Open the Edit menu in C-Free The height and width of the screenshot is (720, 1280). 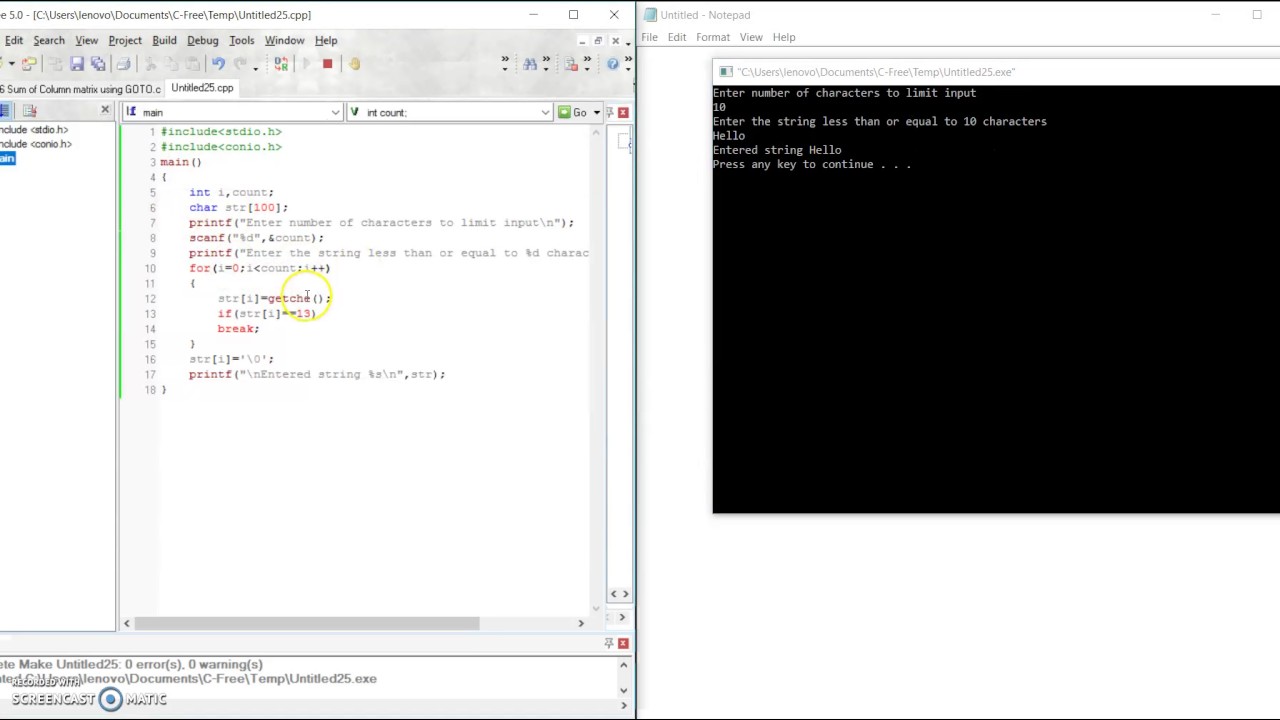click(x=14, y=40)
